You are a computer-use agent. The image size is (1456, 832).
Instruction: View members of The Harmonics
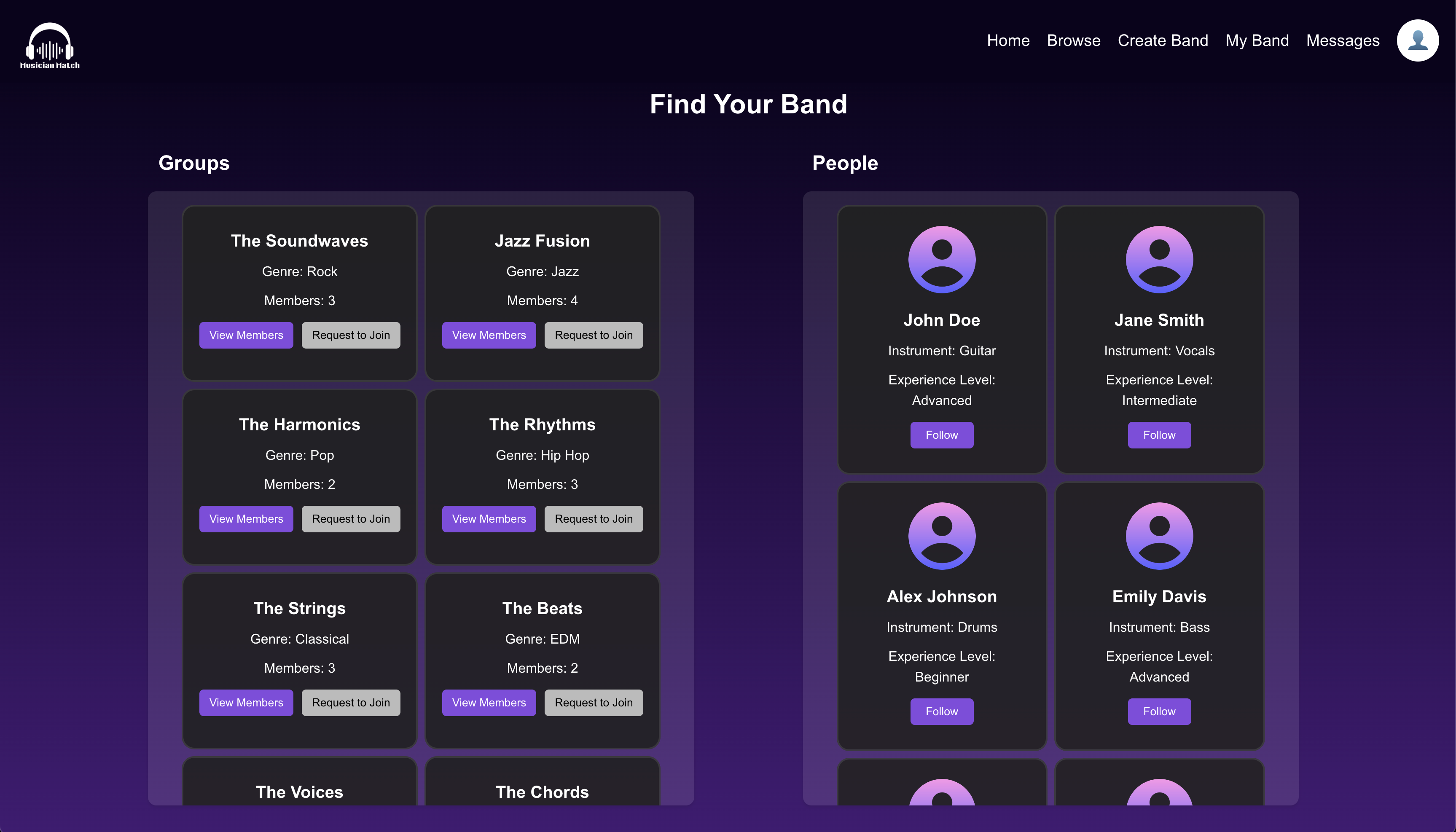tap(246, 519)
